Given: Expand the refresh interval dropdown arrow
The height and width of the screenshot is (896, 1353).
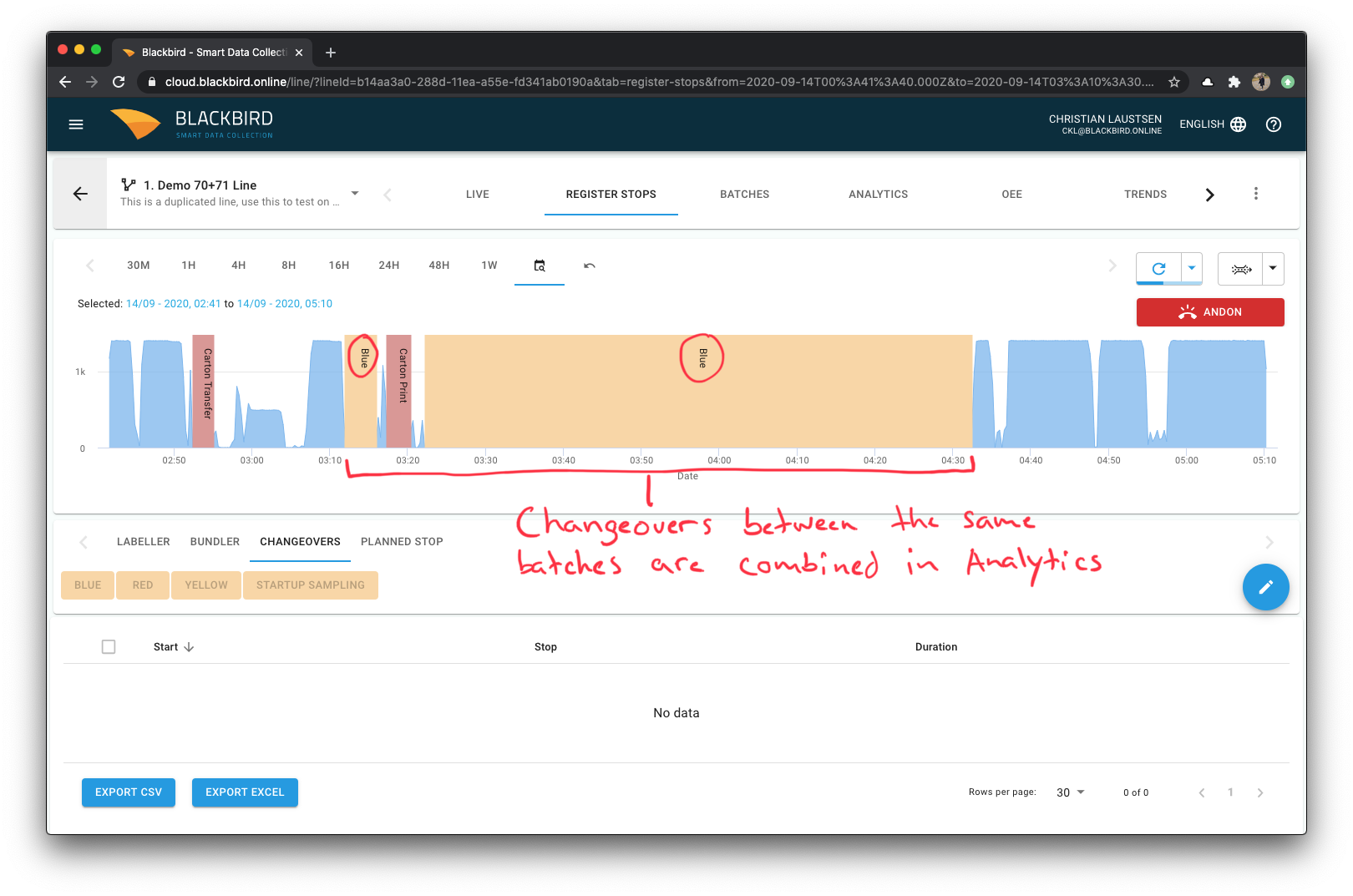Looking at the screenshot, I should (1192, 269).
